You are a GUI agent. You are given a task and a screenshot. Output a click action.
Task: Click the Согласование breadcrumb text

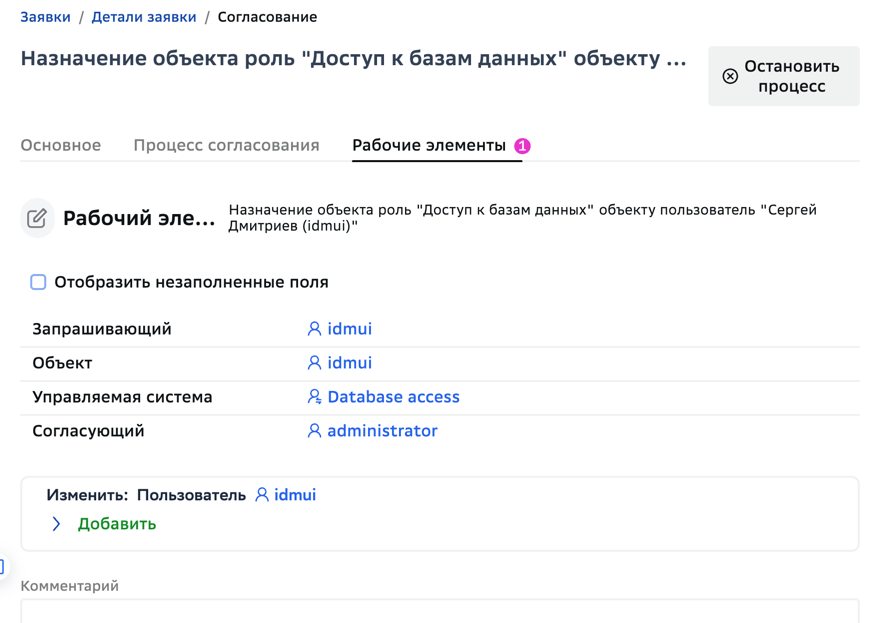[267, 17]
